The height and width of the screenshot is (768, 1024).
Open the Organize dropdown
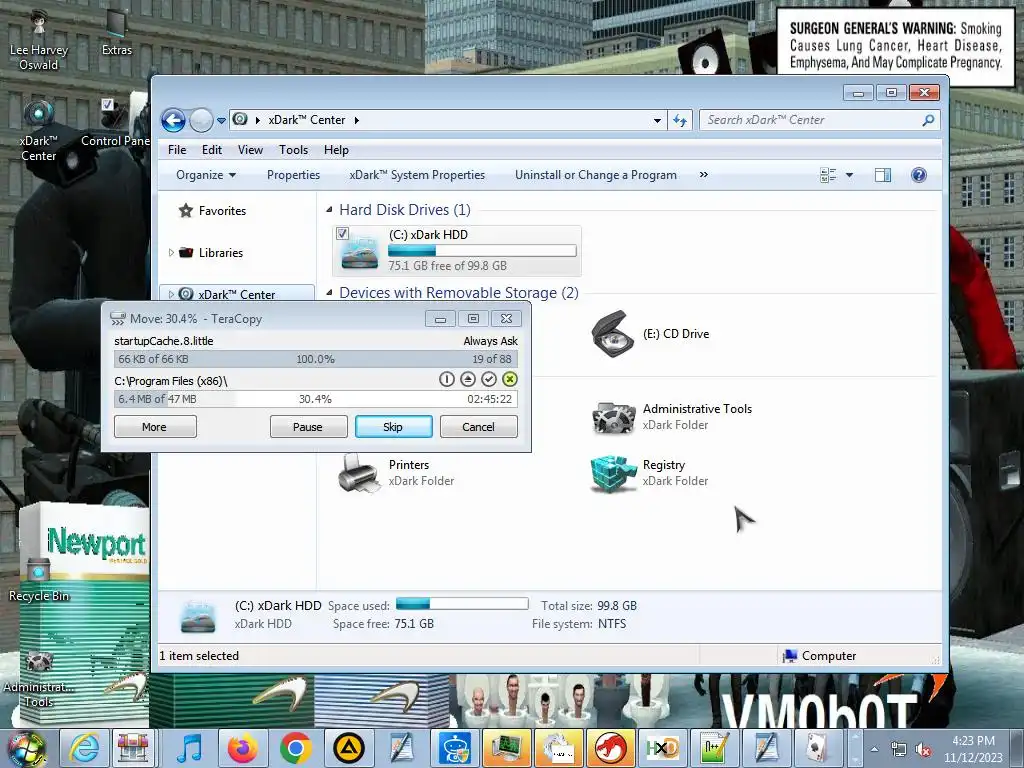click(206, 175)
